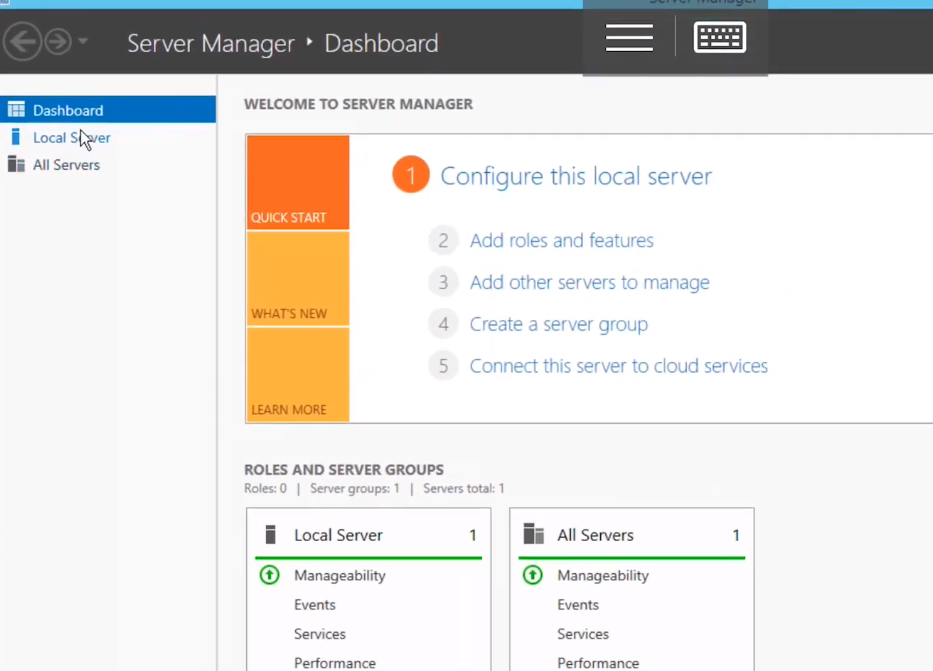The image size is (933, 671).
Task: Click the back navigation arrow
Action: (23, 42)
